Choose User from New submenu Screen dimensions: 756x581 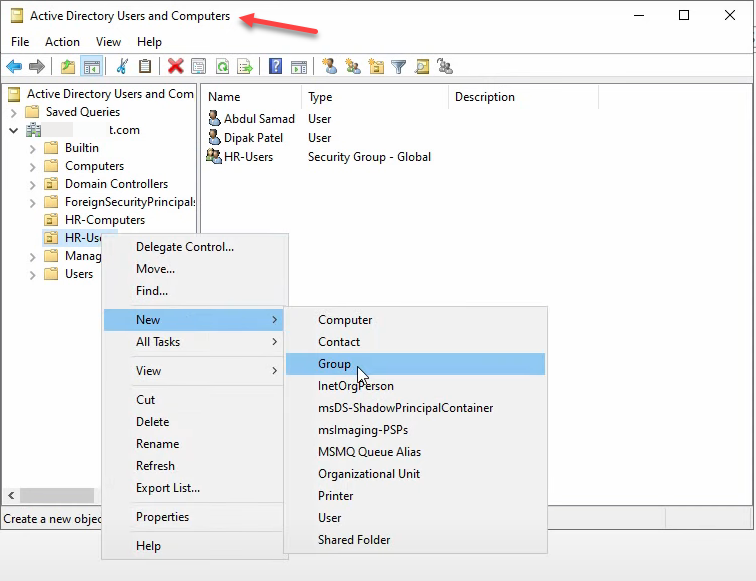(x=416, y=518)
